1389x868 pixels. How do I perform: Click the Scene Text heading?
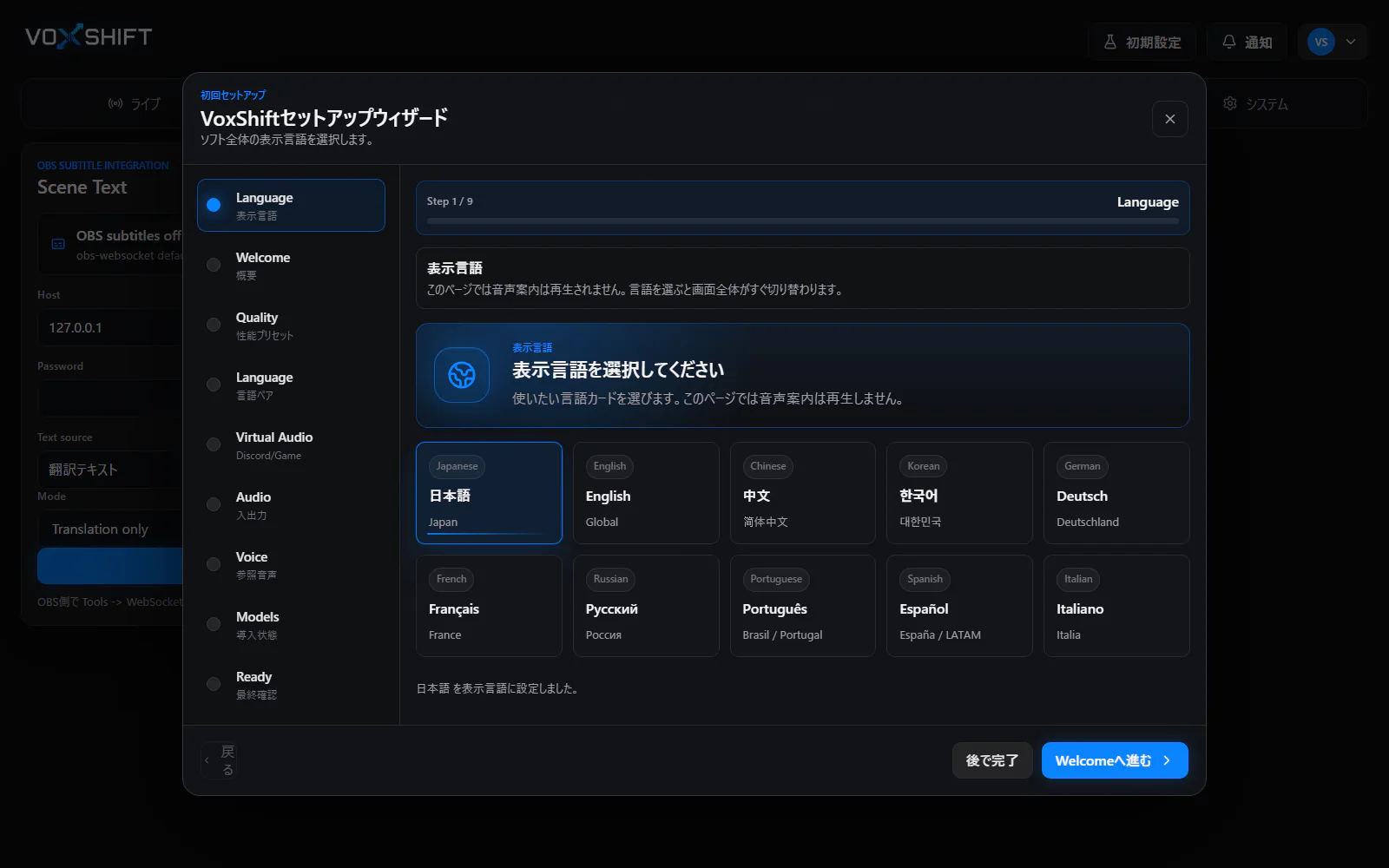click(82, 187)
